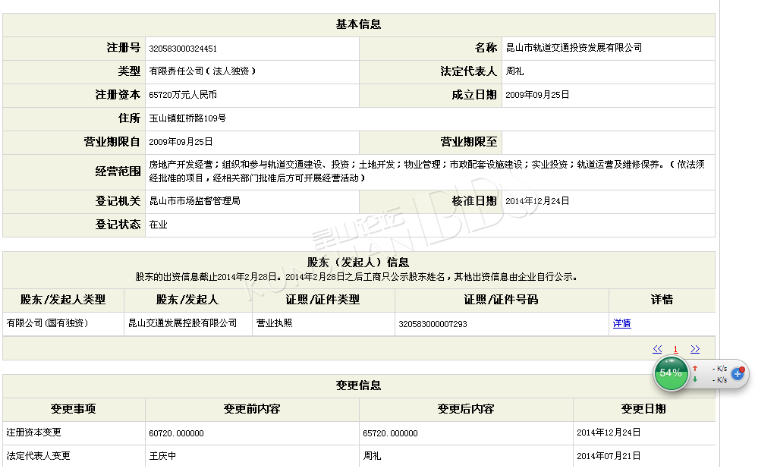Click column header 变更后内容
780x467 pixels.
click(x=466, y=409)
